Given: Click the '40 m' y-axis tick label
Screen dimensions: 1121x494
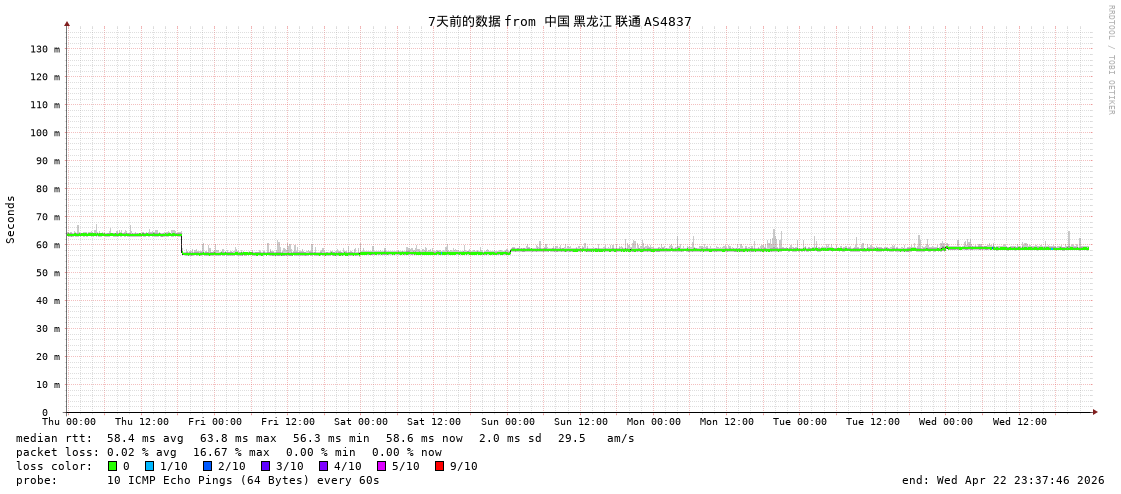Looking at the screenshot, I should tap(48, 301).
